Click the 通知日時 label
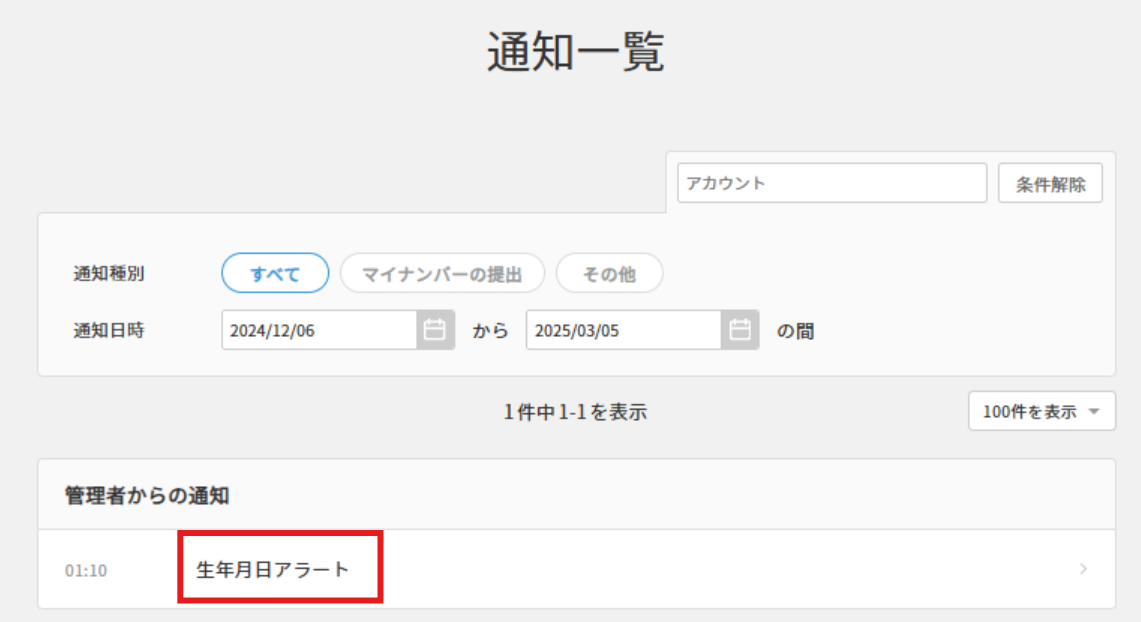 109,331
